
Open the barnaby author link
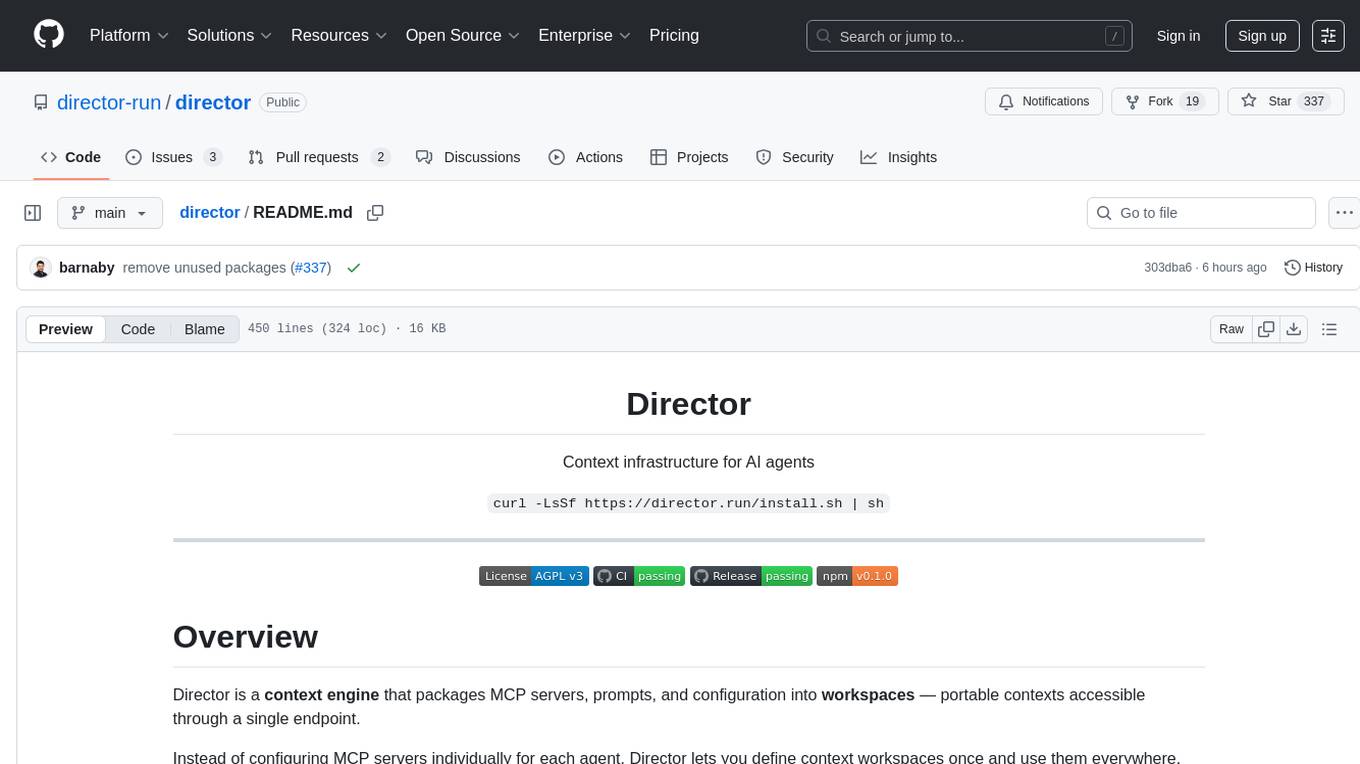tap(87, 268)
